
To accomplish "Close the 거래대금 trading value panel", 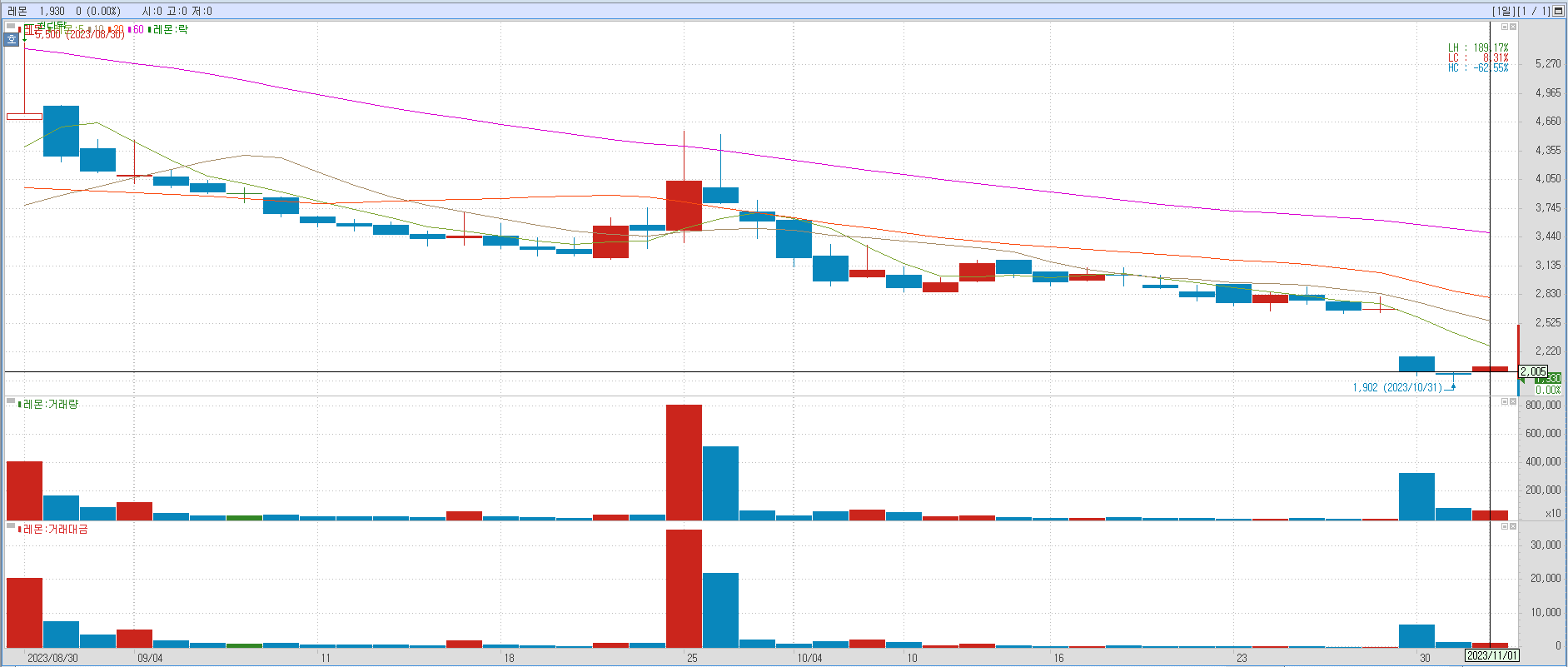I will tap(1513, 526).
